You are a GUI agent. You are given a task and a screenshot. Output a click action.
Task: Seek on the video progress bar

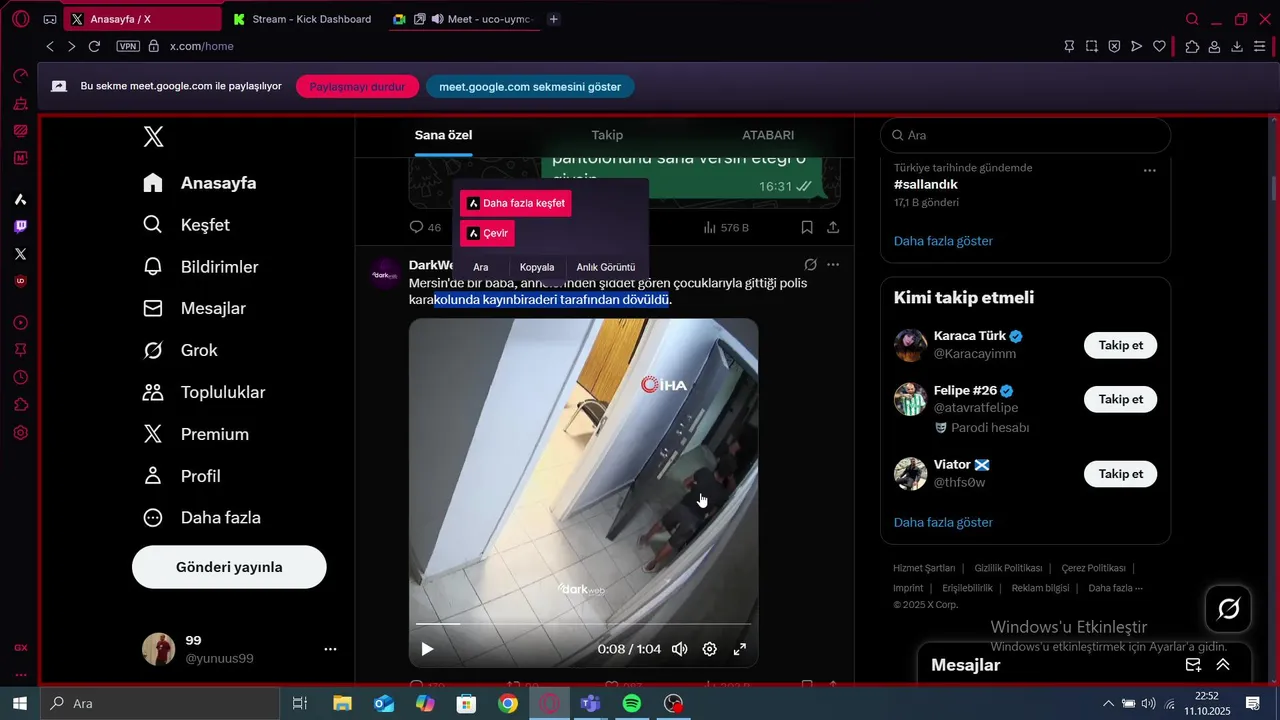click(583, 624)
